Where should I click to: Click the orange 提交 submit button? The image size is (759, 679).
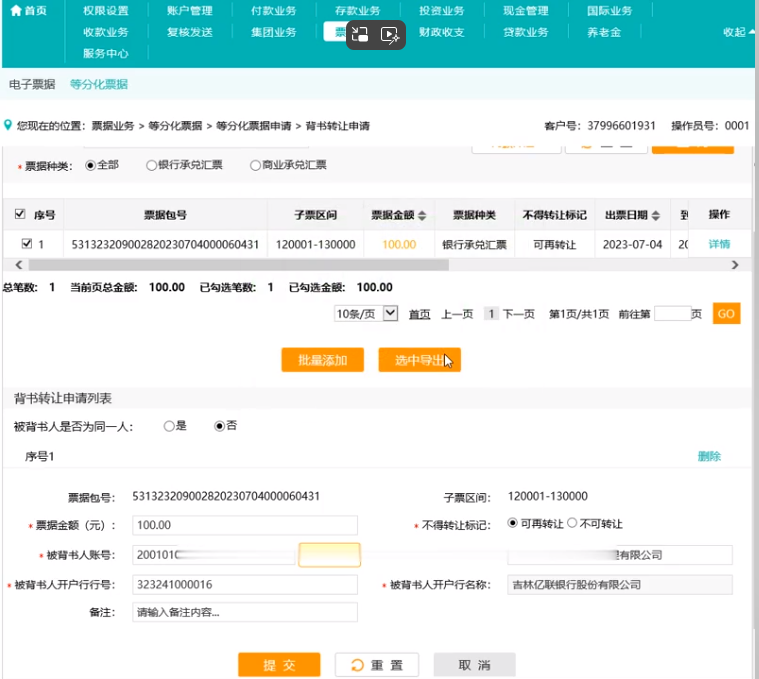(x=278, y=665)
